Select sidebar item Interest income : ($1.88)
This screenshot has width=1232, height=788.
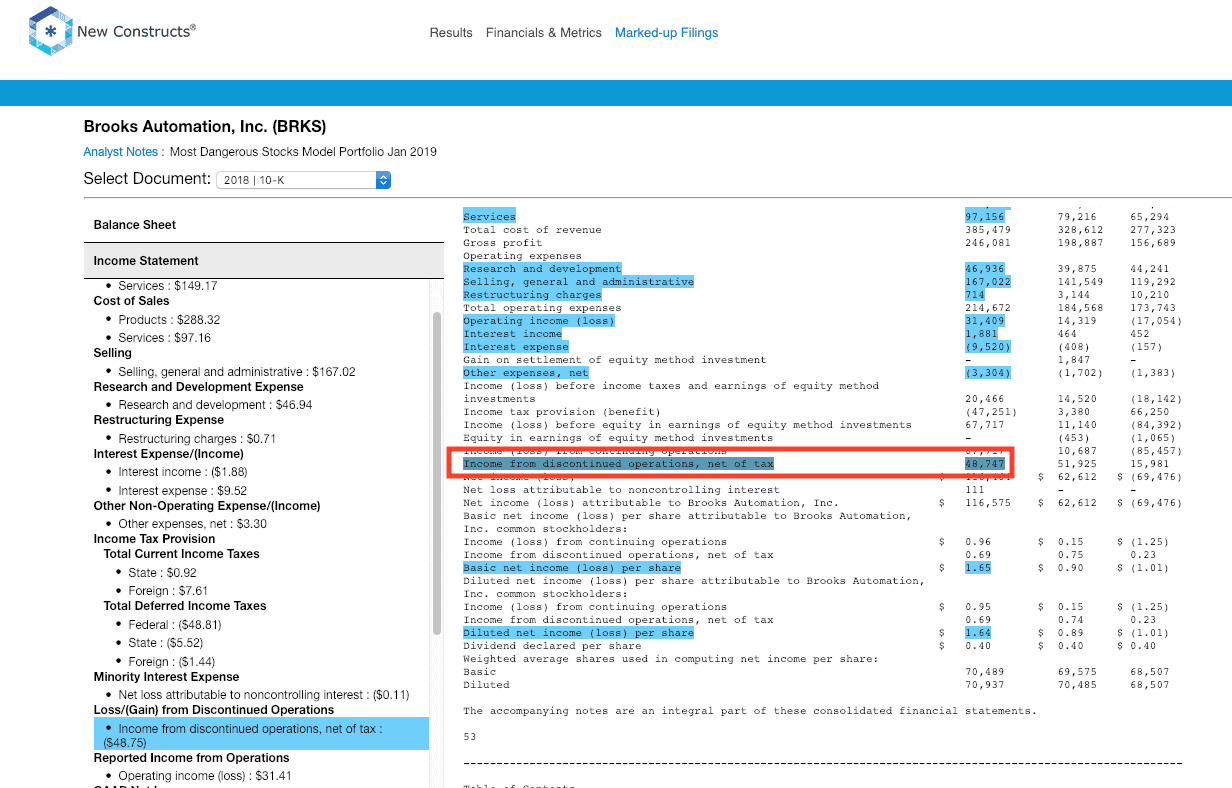(x=183, y=472)
